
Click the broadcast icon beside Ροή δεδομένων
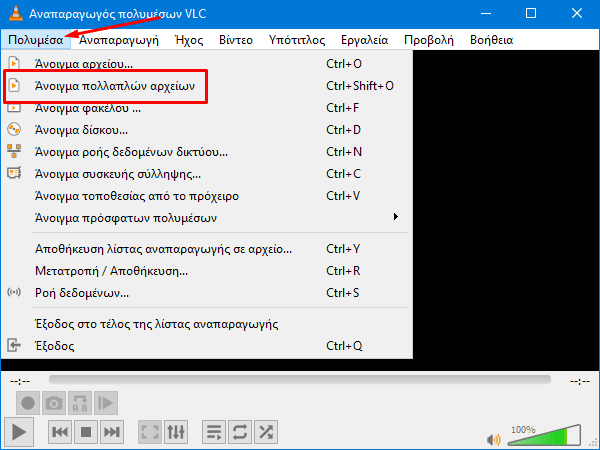click(x=14, y=293)
